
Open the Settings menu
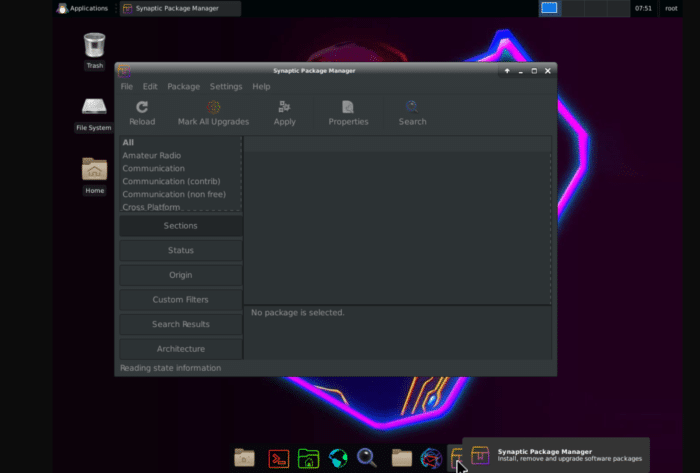coord(226,87)
